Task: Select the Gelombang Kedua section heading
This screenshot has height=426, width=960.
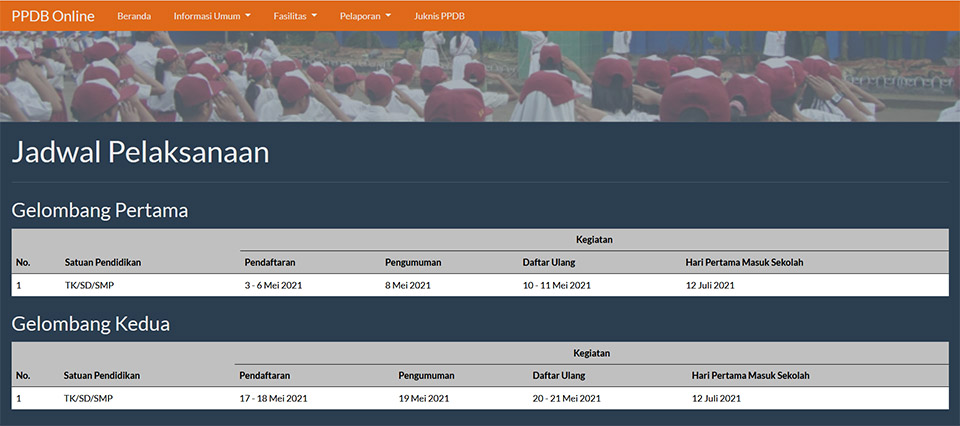Action: click(x=90, y=324)
